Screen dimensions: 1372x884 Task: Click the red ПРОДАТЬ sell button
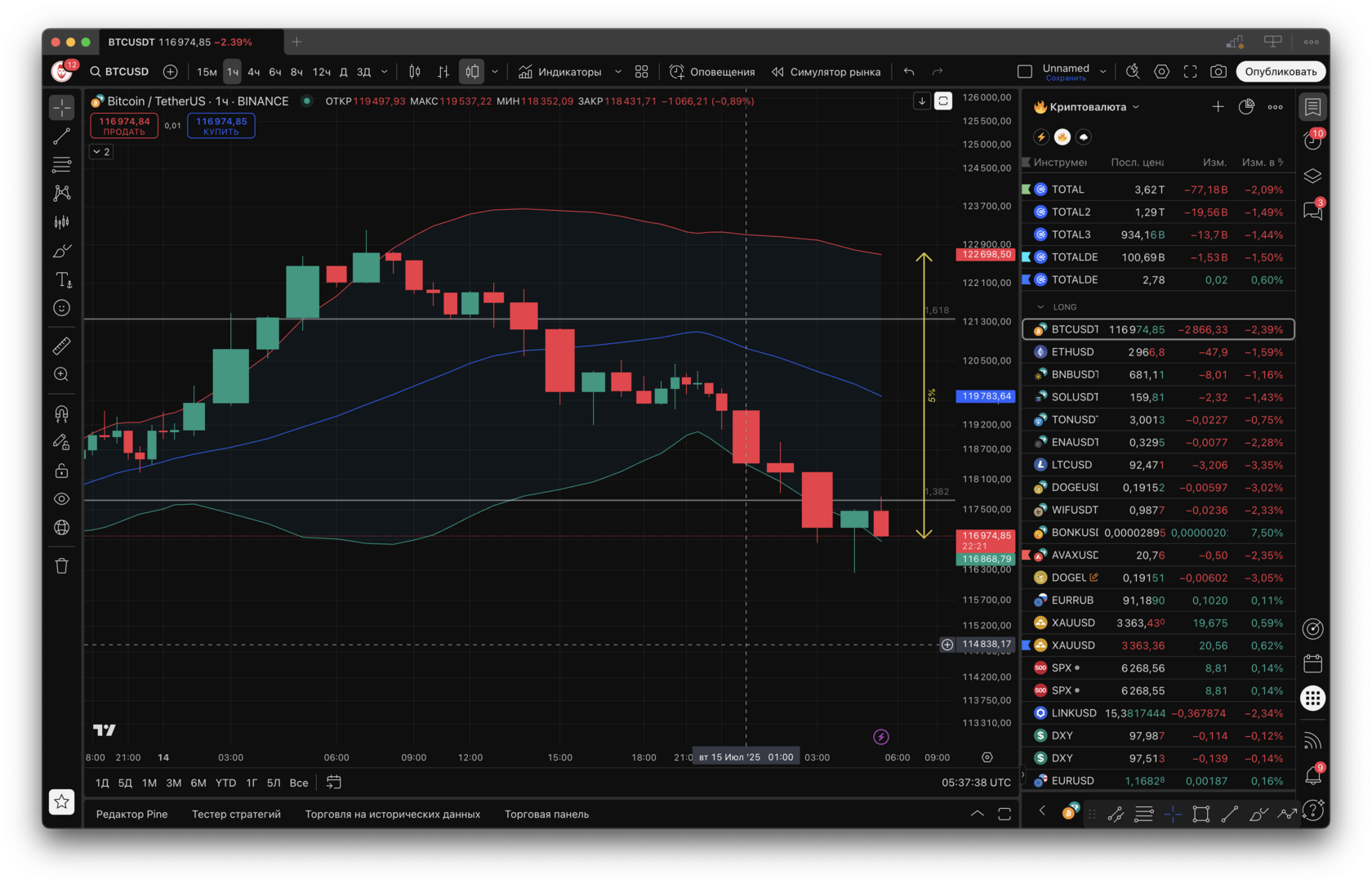click(x=124, y=126)
